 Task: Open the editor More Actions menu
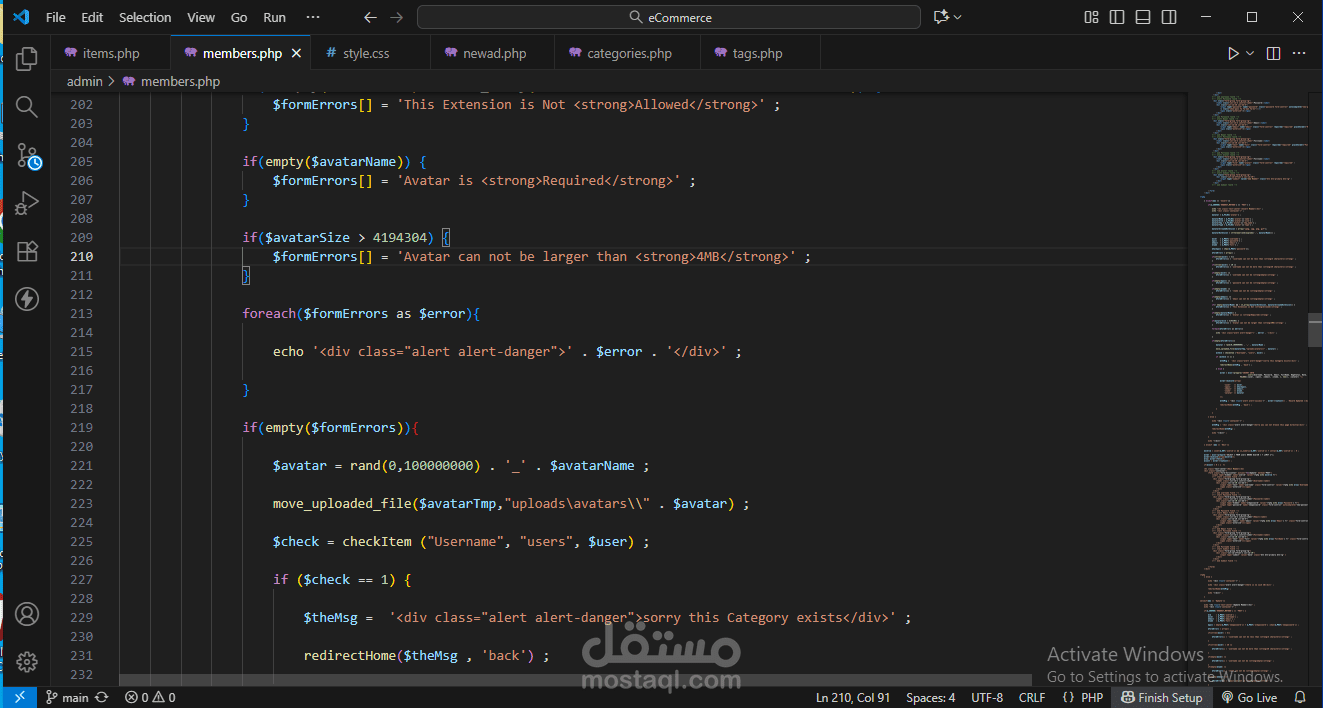point(1300,53)
